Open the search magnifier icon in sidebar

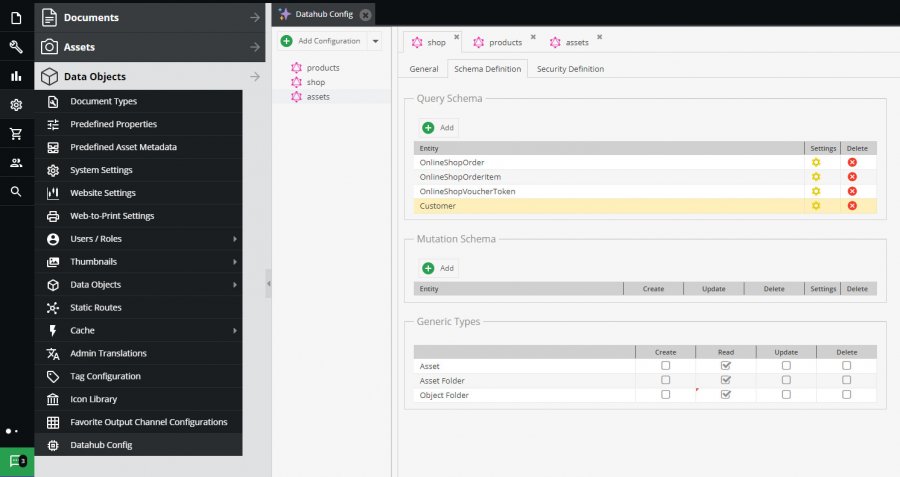coord(16,191)
